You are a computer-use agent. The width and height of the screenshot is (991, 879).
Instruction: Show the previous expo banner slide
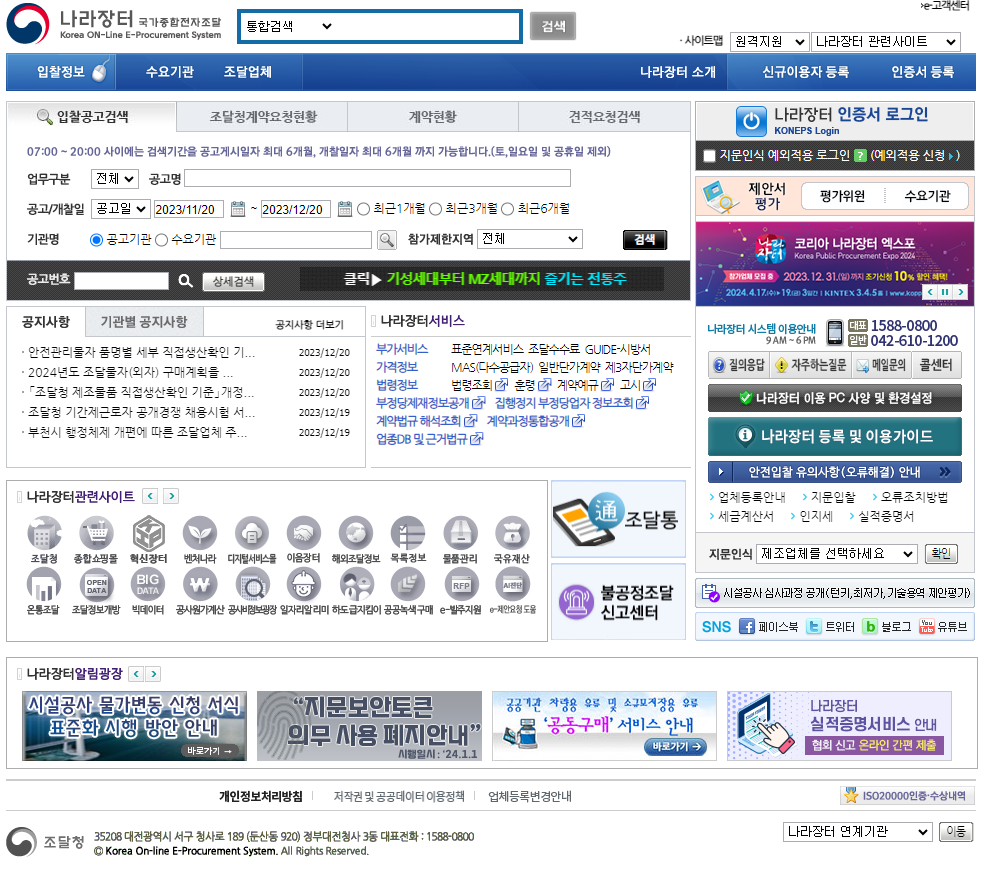[930, 292]
